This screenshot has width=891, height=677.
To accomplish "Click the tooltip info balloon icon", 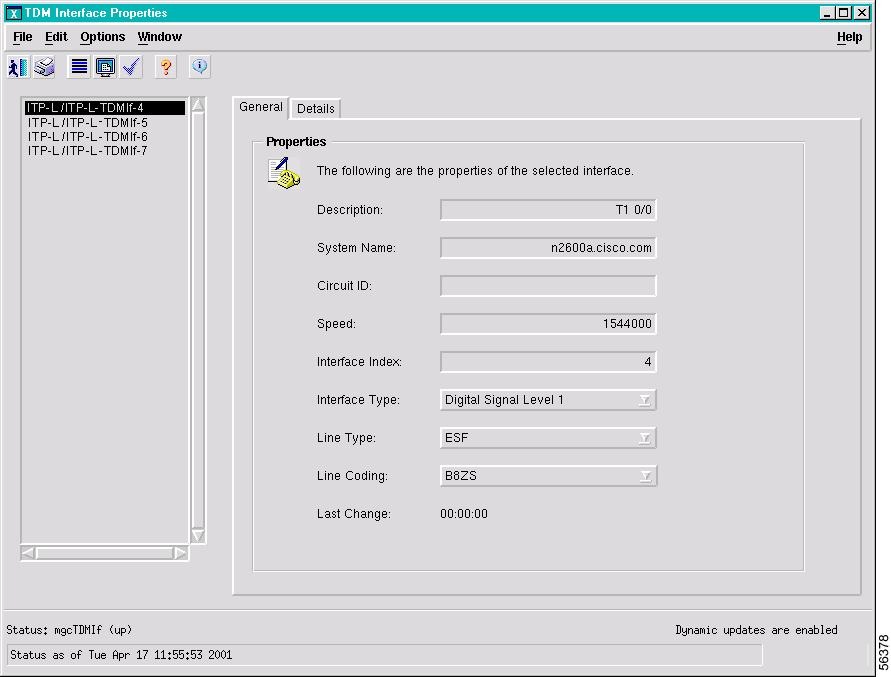I will pos(197,67).
